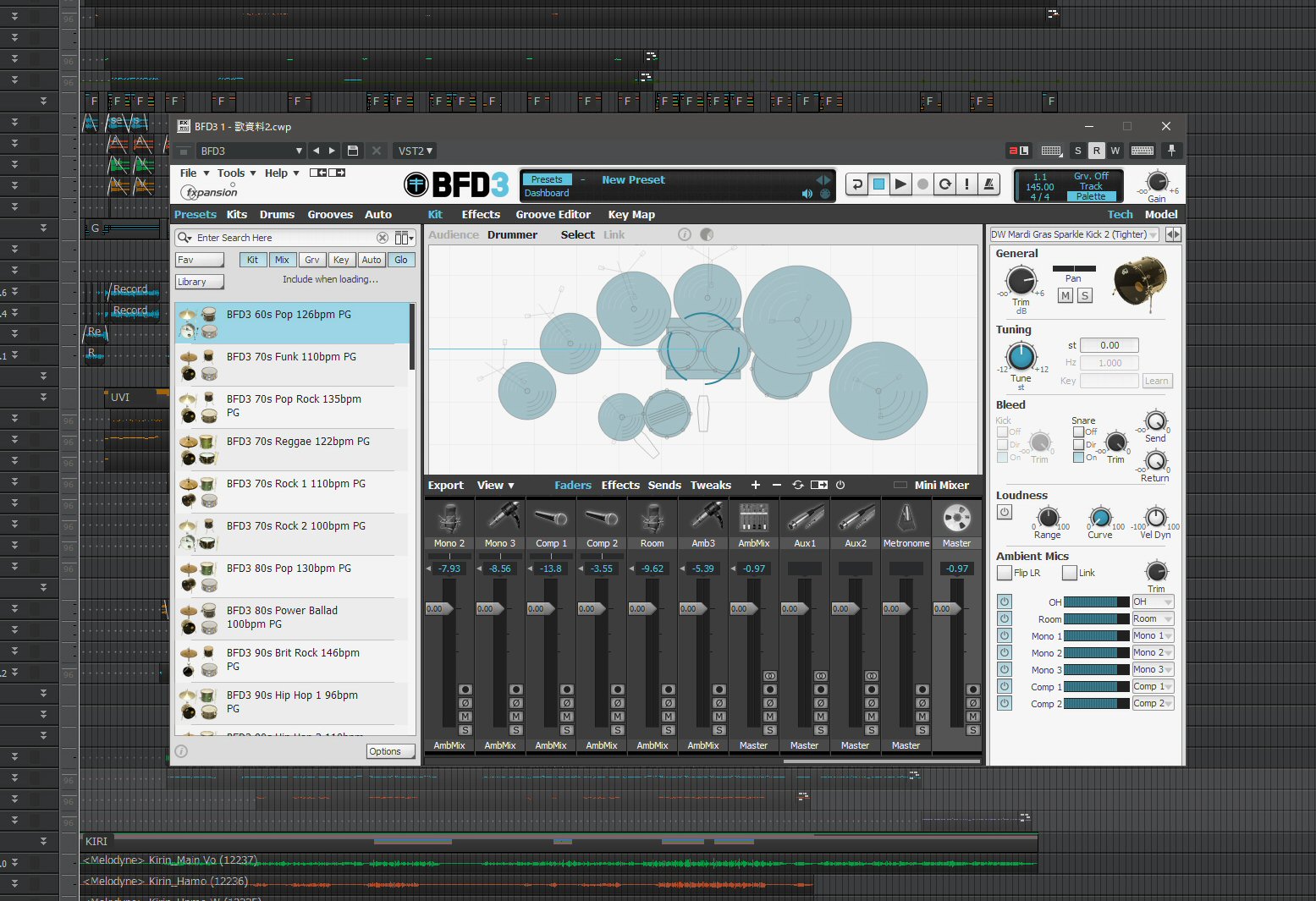The height and width of the screenshot is (901, 1316).
Task: Click the save preset floppy disk icon
Action: point(353,151)
